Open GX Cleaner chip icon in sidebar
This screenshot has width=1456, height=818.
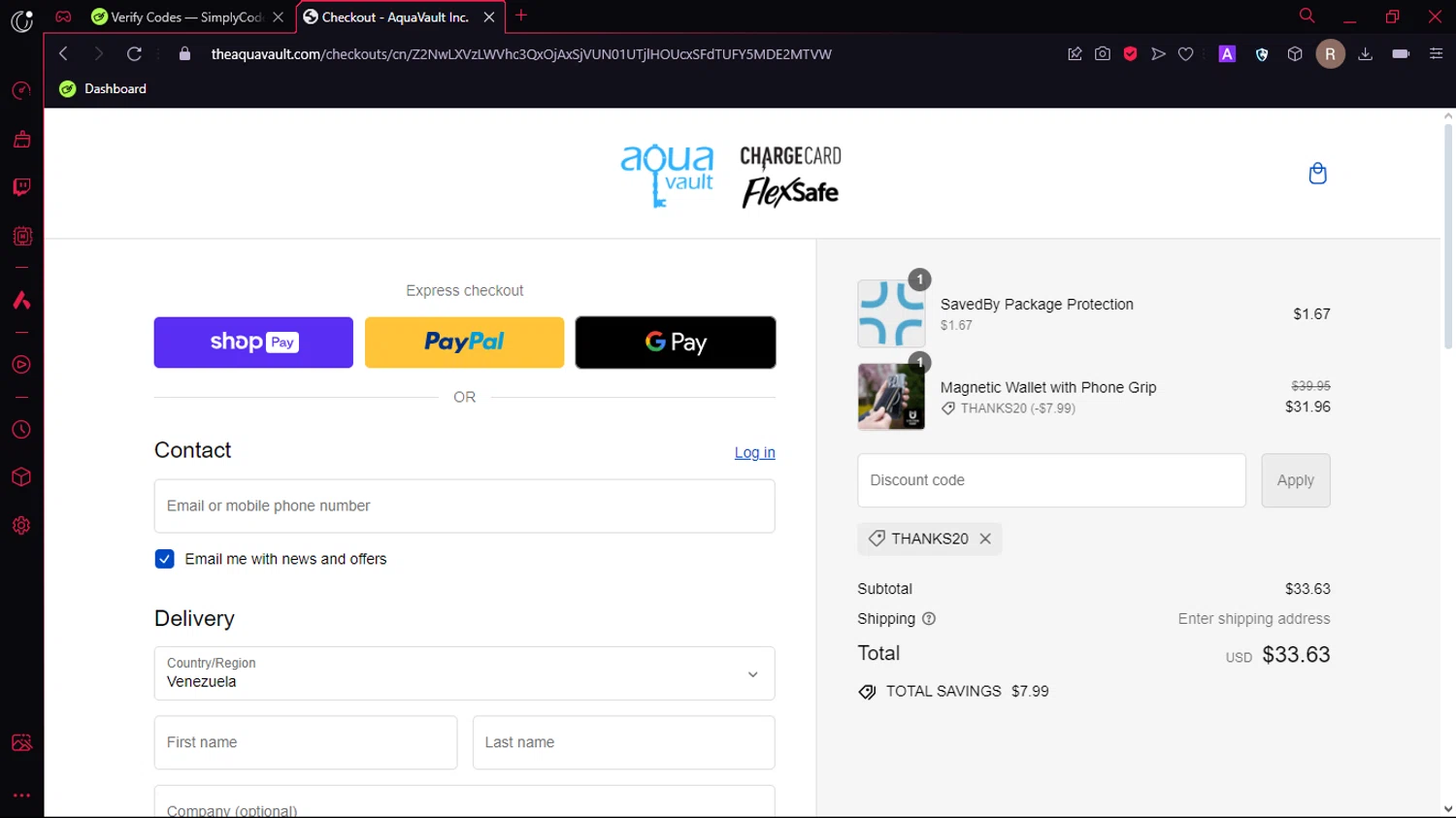[21, 236]
